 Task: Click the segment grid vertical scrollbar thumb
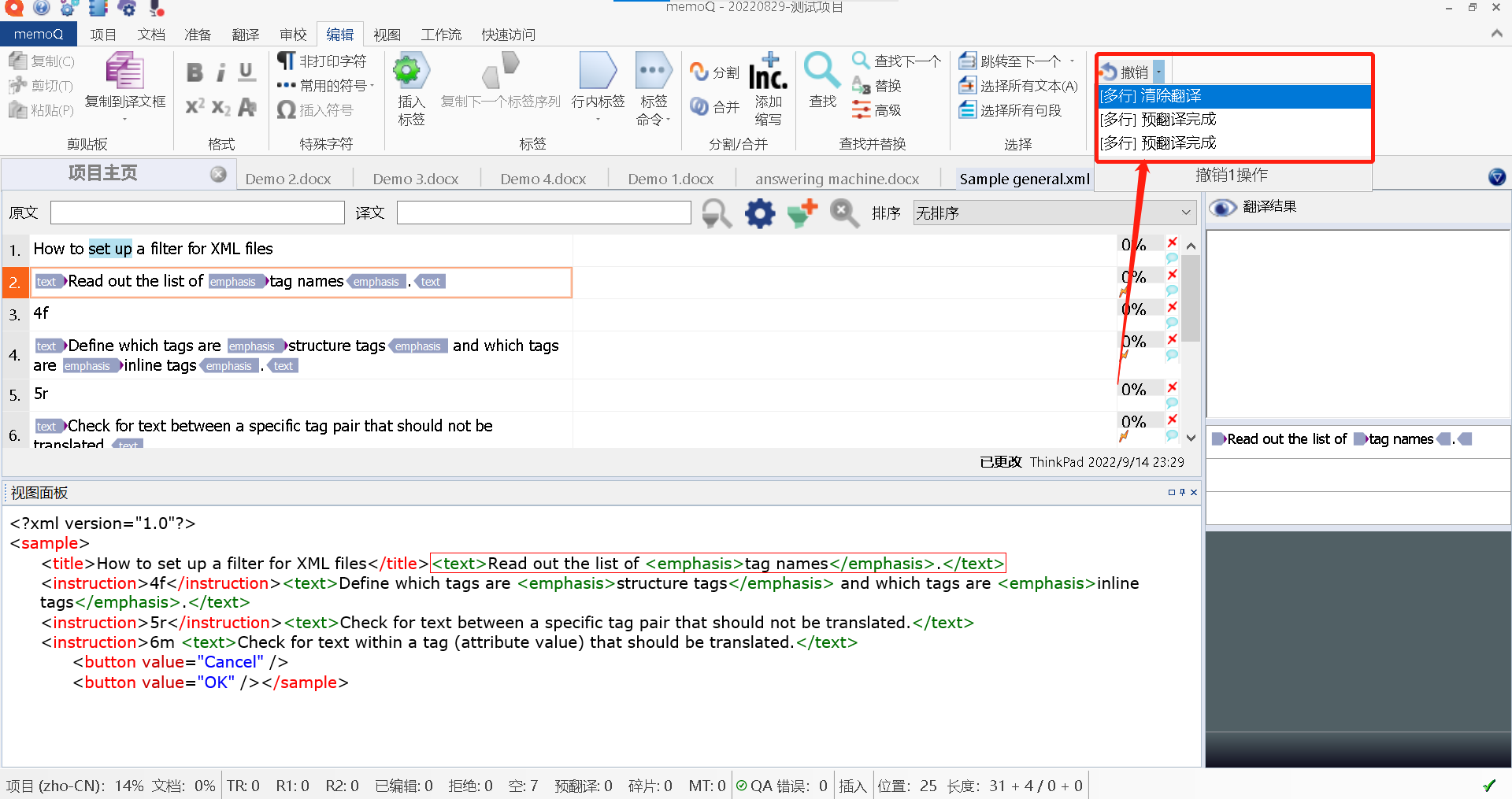1191,298
